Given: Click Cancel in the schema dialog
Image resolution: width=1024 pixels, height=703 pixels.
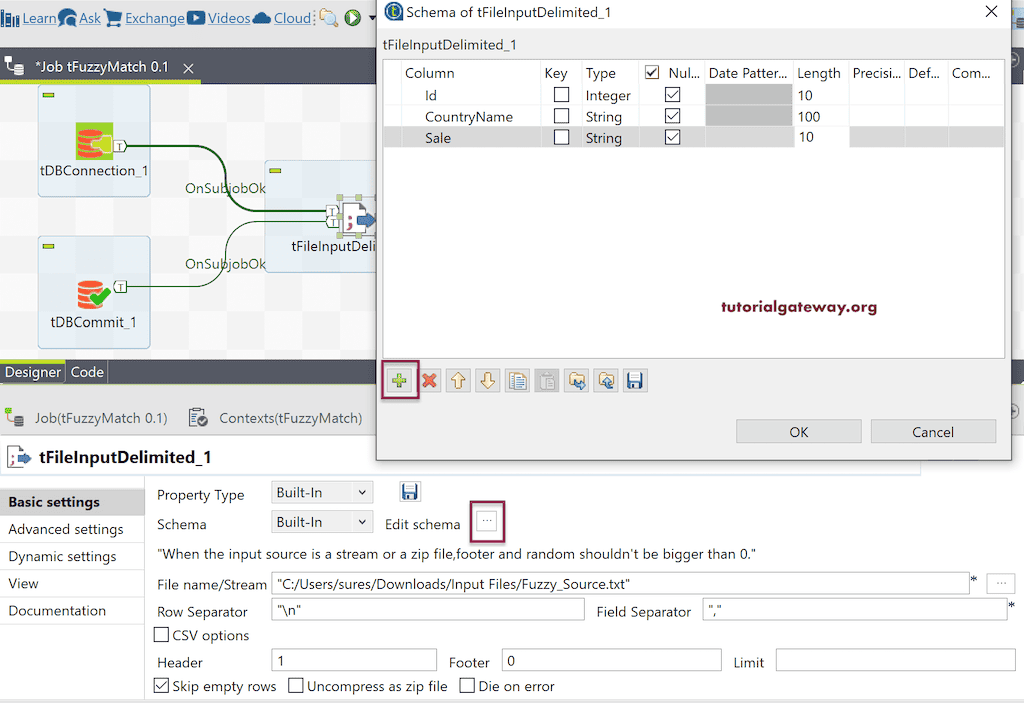Looking at the screenshot, I should [x=933, y=432].
